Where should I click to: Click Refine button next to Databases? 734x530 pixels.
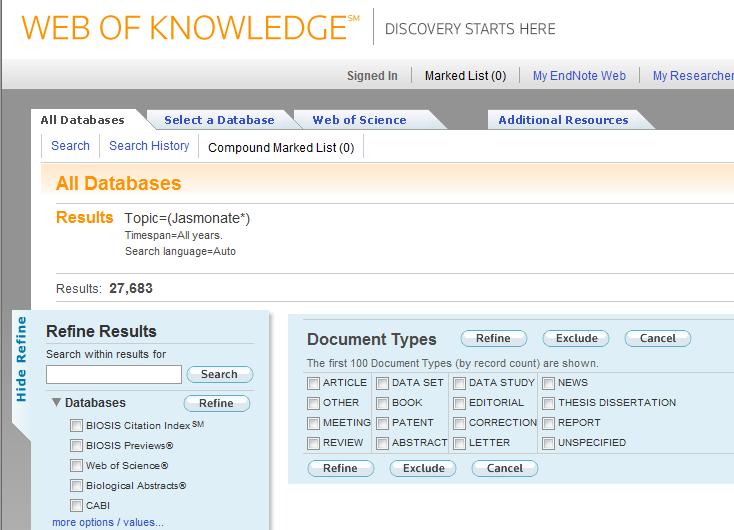point(217,403)
